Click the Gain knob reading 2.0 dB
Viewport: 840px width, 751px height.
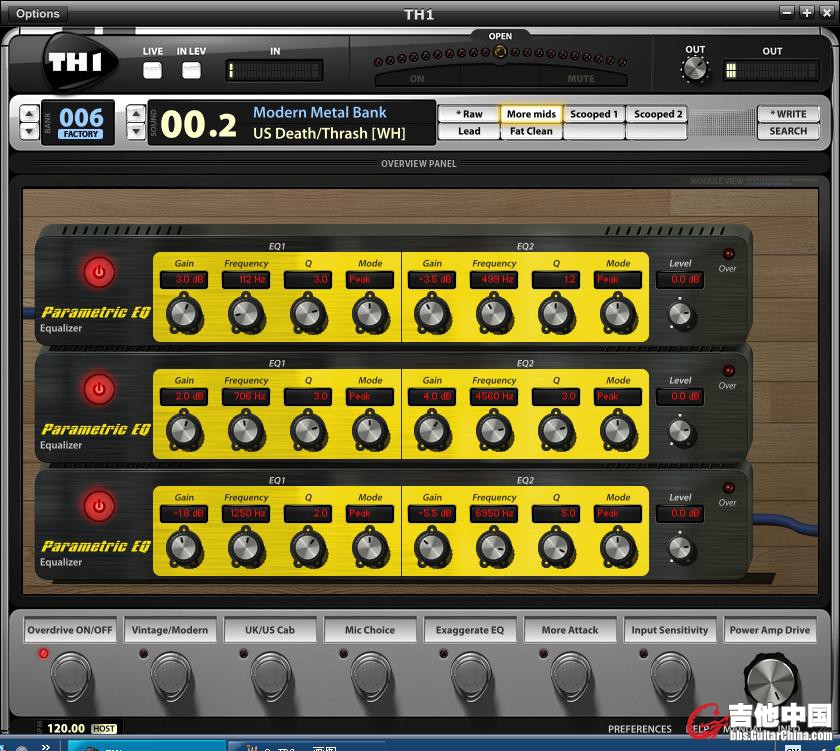tap(184, 431)
